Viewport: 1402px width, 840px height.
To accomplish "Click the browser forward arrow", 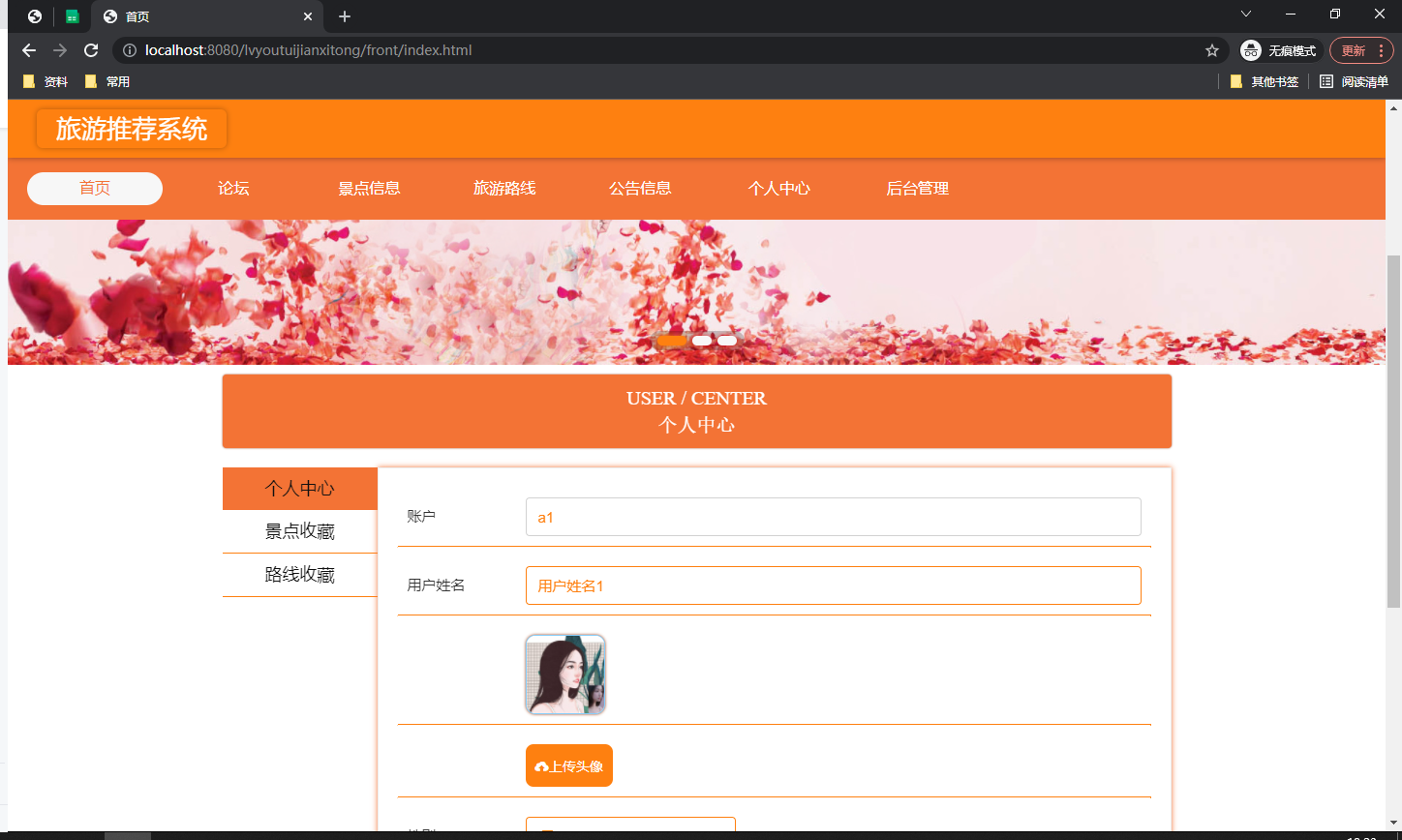I will coord(60,50).
